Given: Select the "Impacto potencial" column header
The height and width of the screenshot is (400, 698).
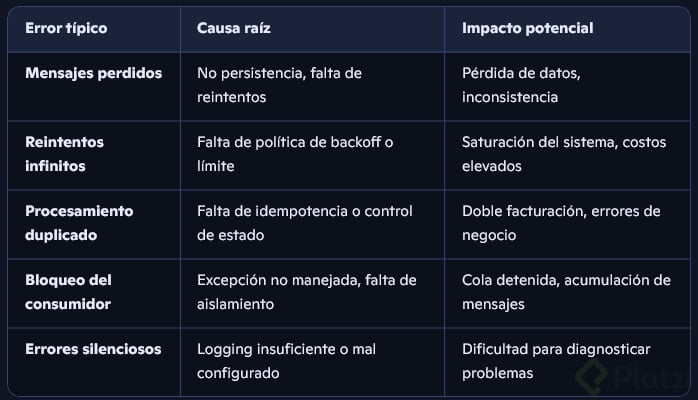Looking at the screenshot, I should [527, 28].
